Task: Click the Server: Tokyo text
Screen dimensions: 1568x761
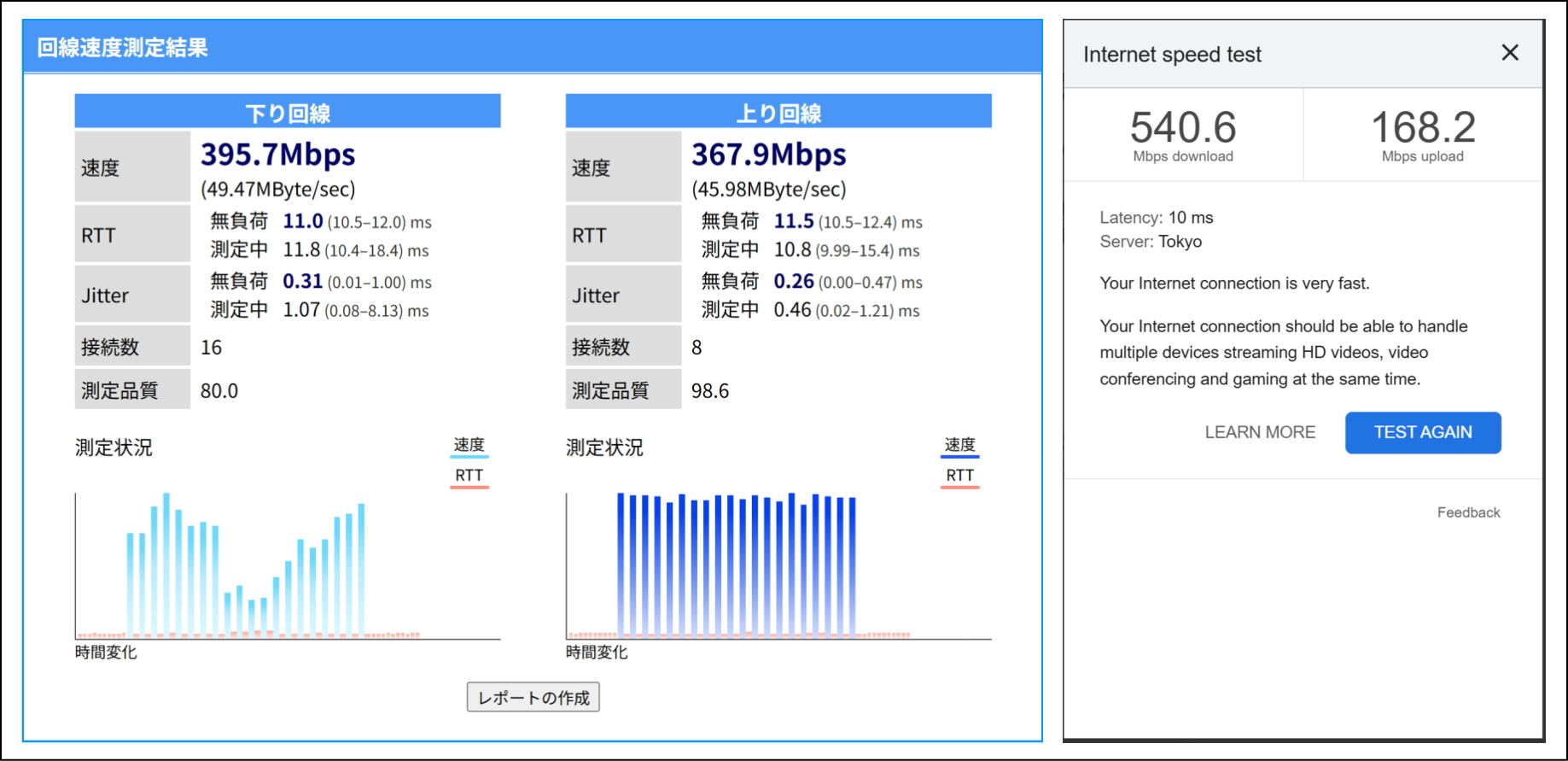Action: coord(1151,242)
